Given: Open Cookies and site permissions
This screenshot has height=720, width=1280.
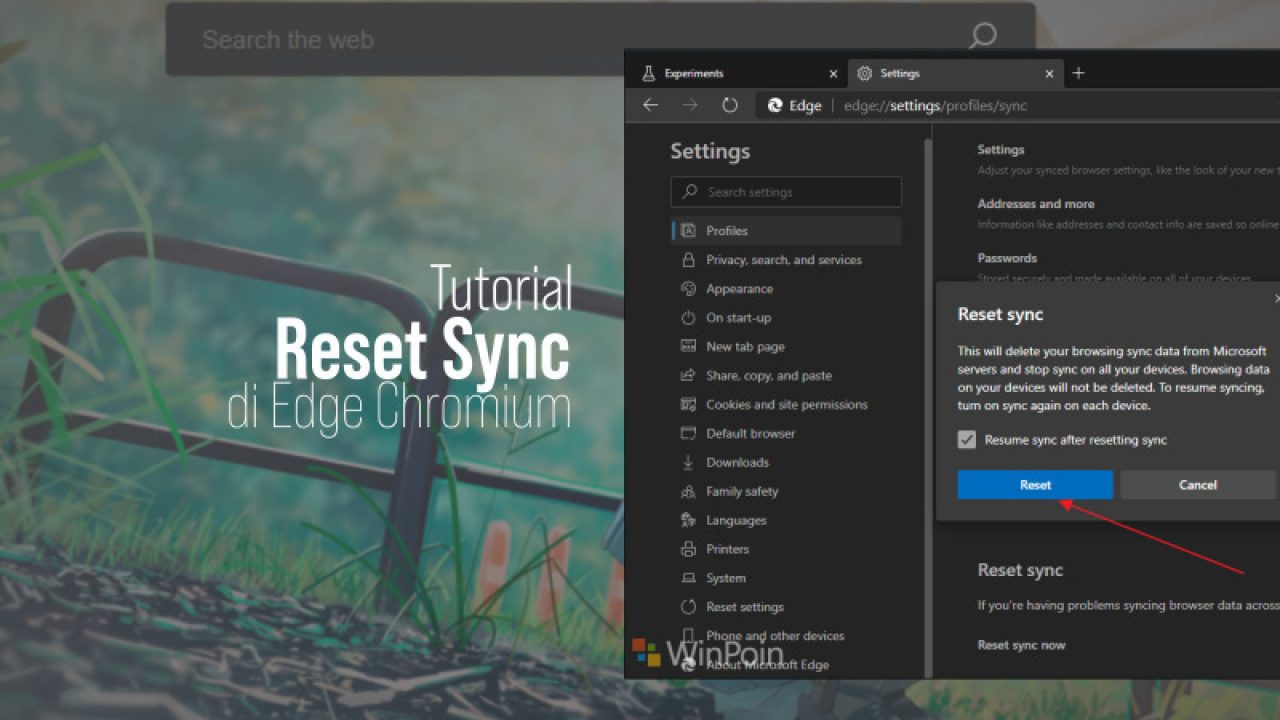Looking at the screenshot, I should tap(787, 405).
